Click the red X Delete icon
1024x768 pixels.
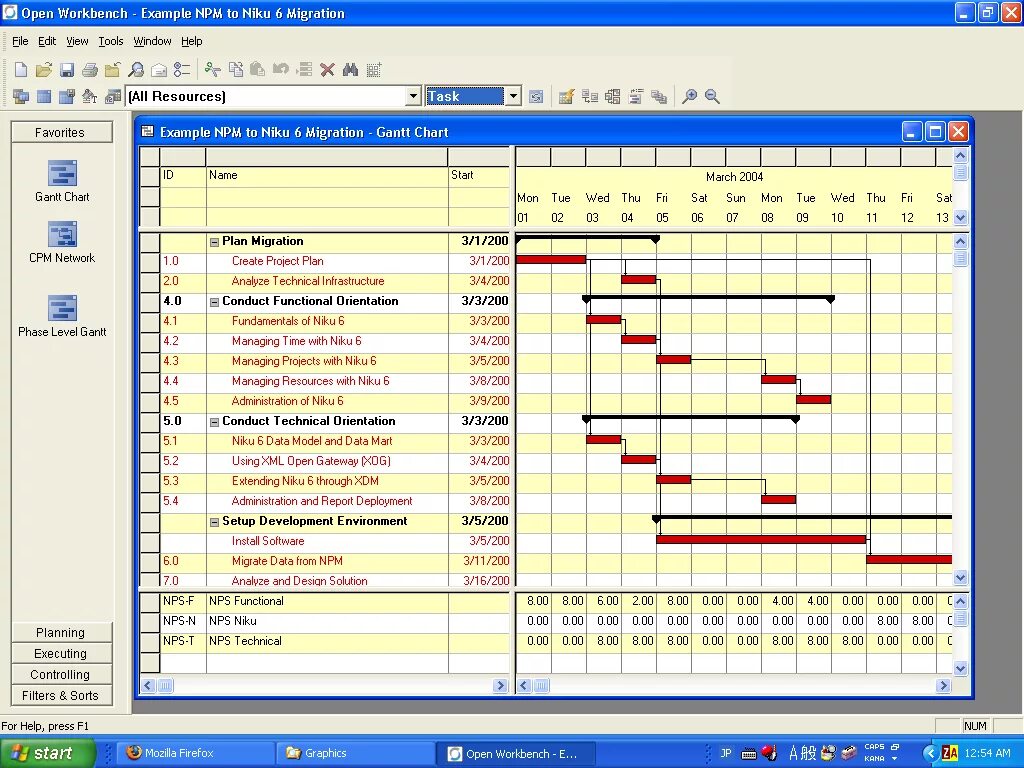point(327,69)
